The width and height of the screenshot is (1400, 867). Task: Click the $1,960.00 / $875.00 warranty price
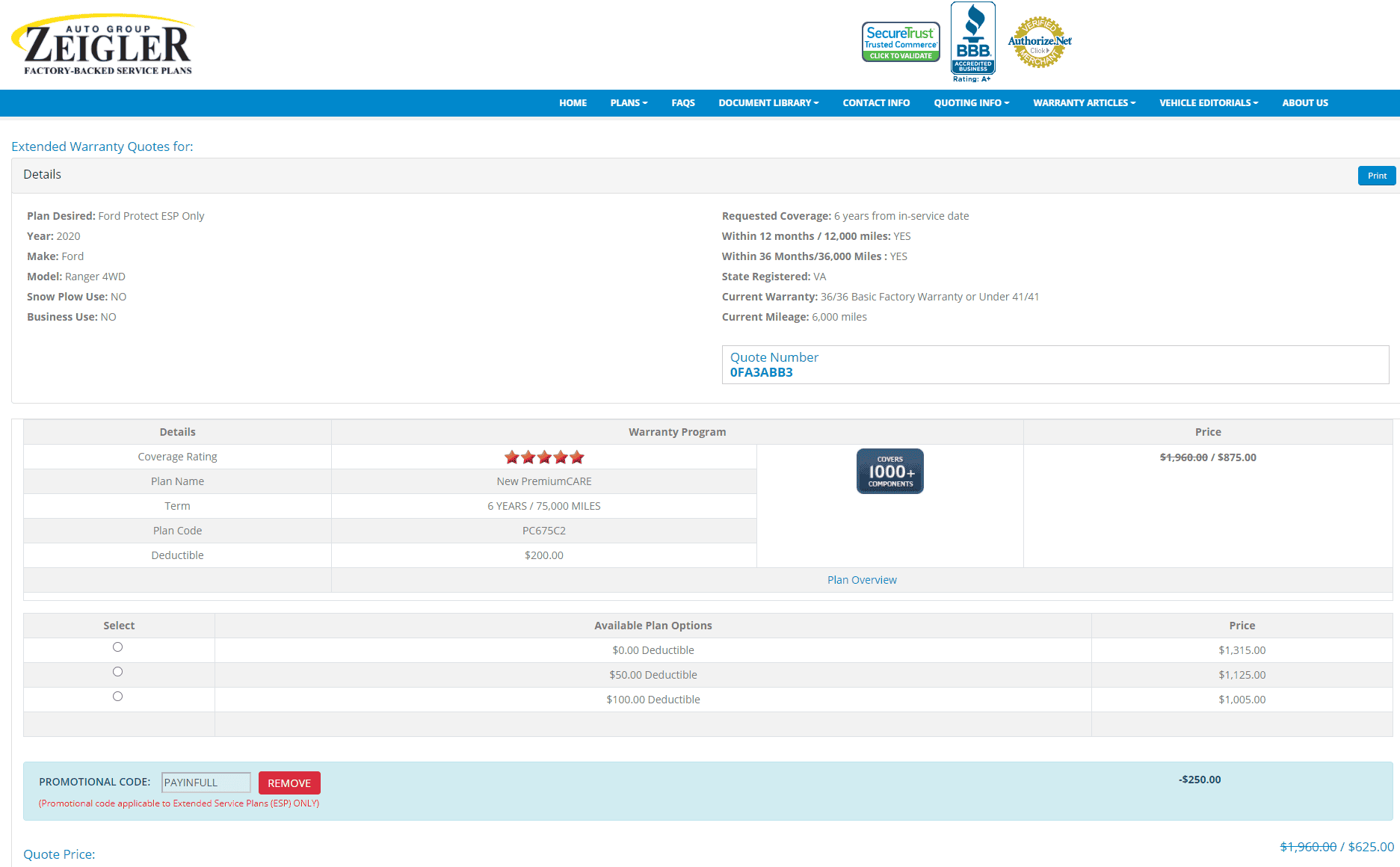coord(1208,457)
